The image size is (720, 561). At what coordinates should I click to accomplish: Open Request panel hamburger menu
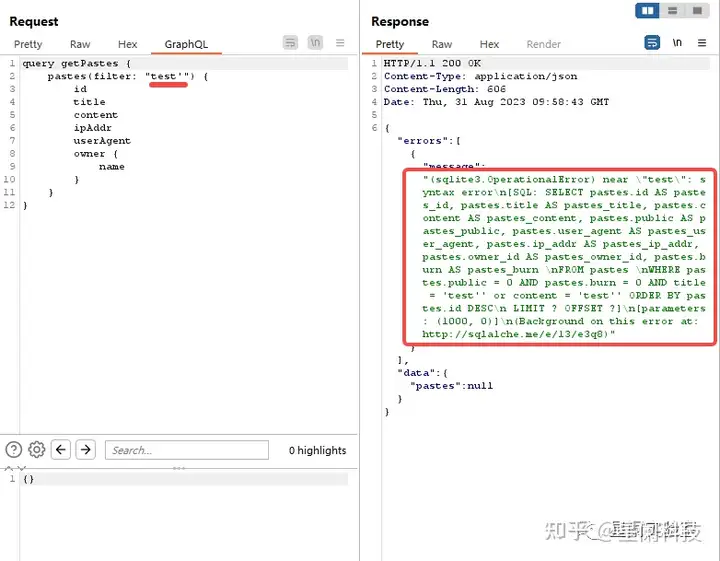tap(340, 43)
